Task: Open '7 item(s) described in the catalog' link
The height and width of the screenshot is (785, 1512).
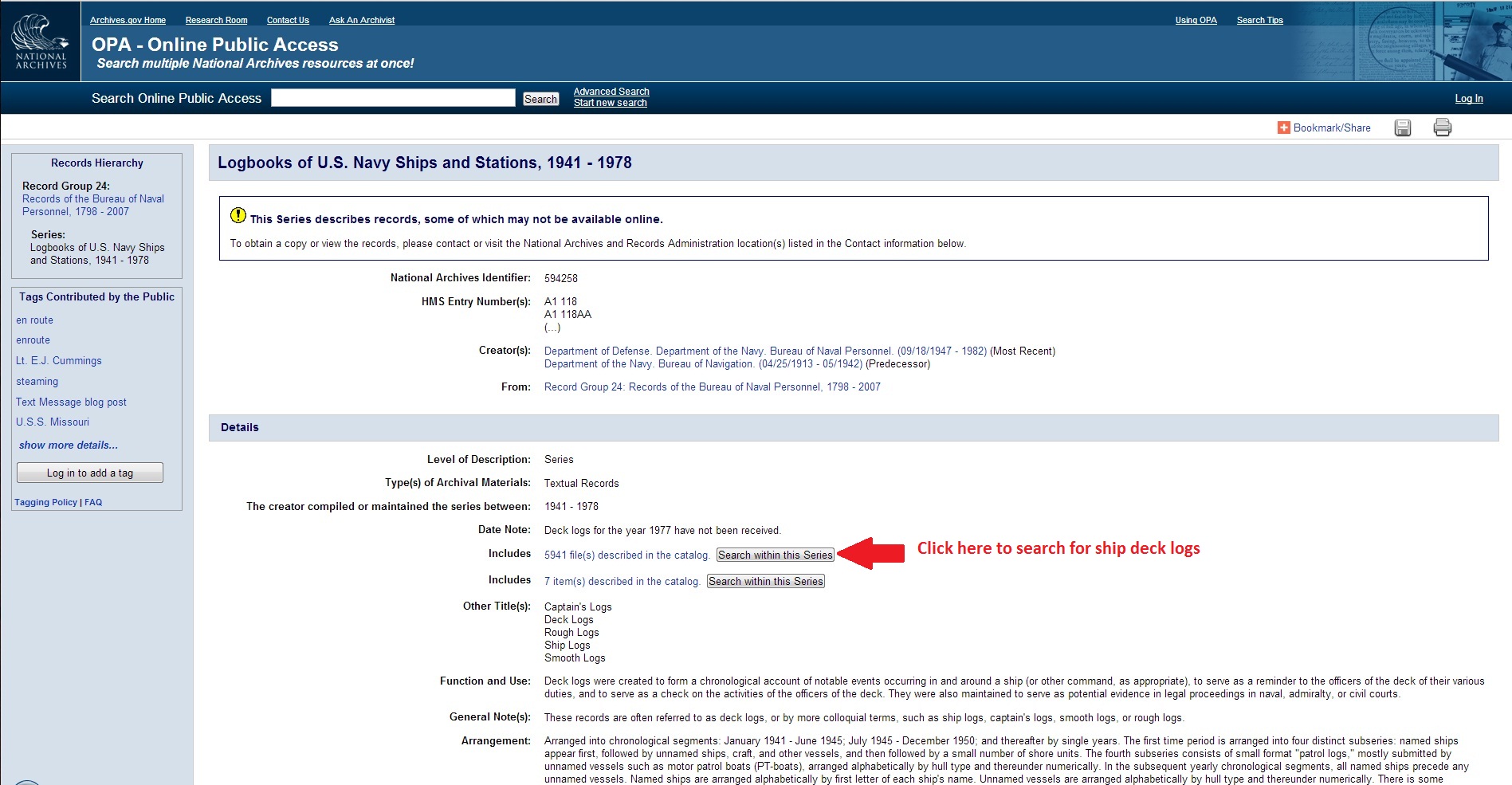Action: (x=622, y=582)
